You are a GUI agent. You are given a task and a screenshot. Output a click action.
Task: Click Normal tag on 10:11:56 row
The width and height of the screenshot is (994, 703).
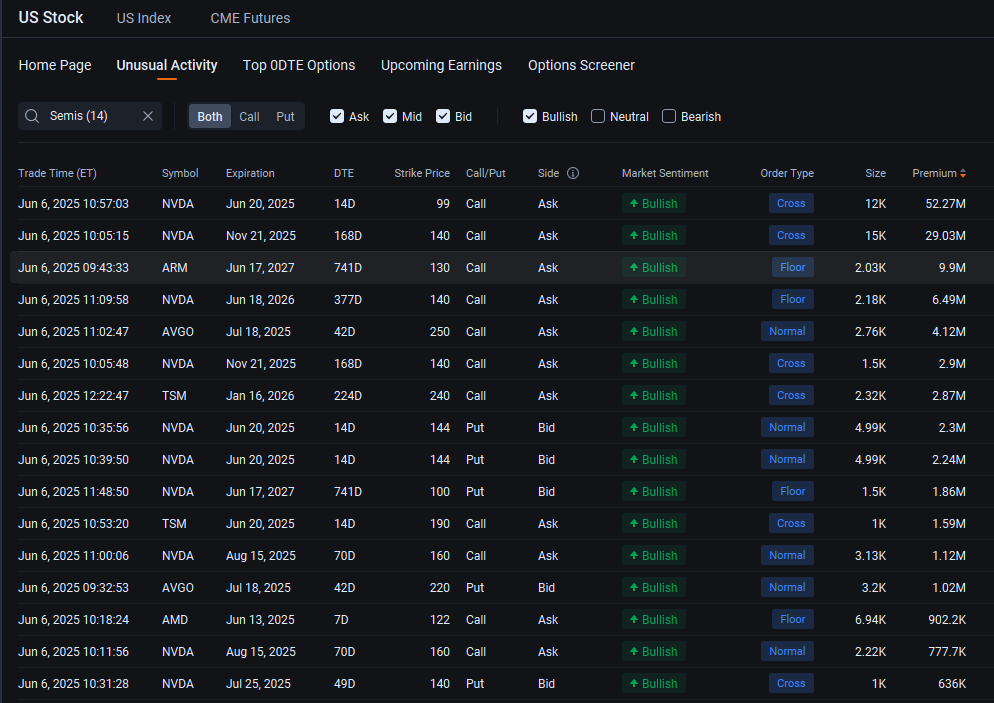point(787,652)
